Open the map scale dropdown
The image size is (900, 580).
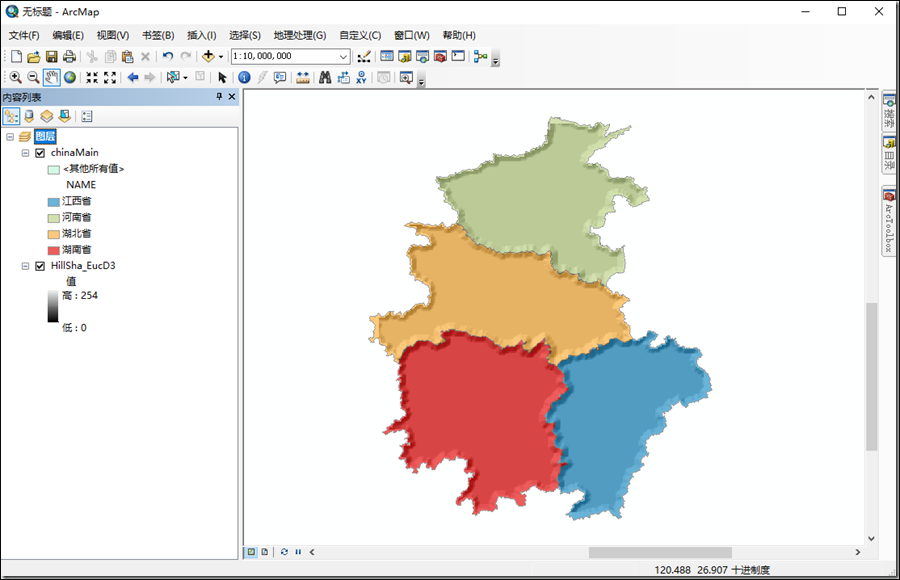(341, 56)
